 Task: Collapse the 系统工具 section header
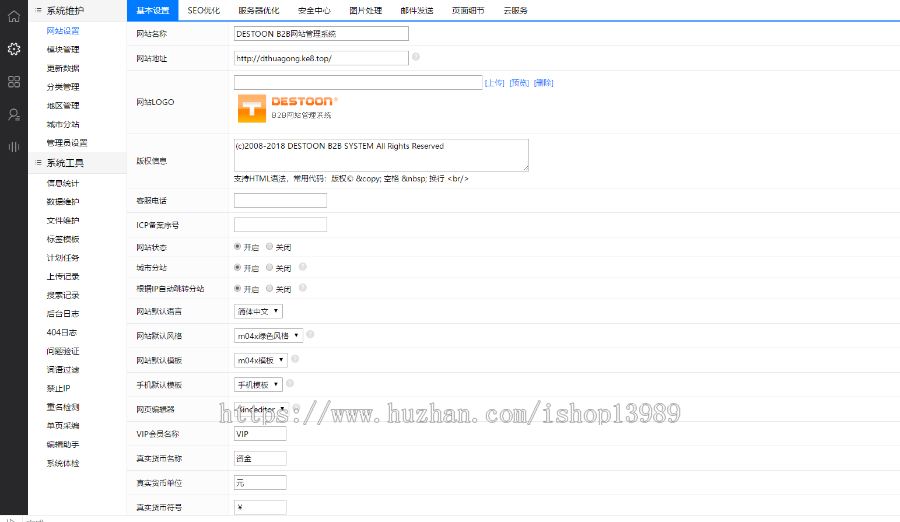(x=65, y=162)
